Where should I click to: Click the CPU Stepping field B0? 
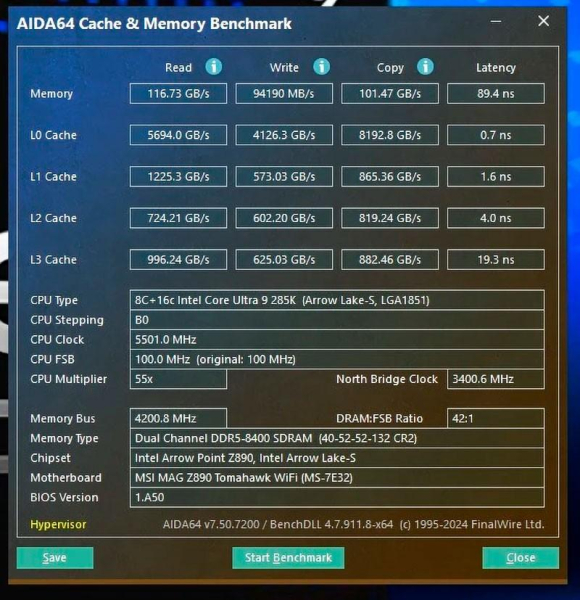[337, 320]
